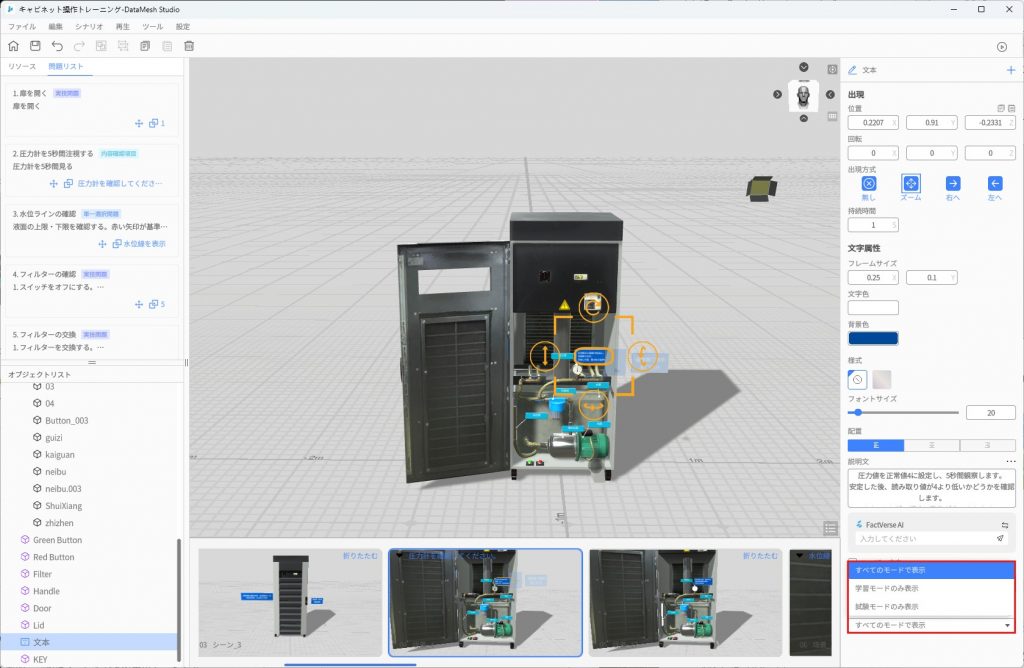This screenshot has width=1024, height=668.
Task: Select the 左へ appearance direction
Action: 995,184
